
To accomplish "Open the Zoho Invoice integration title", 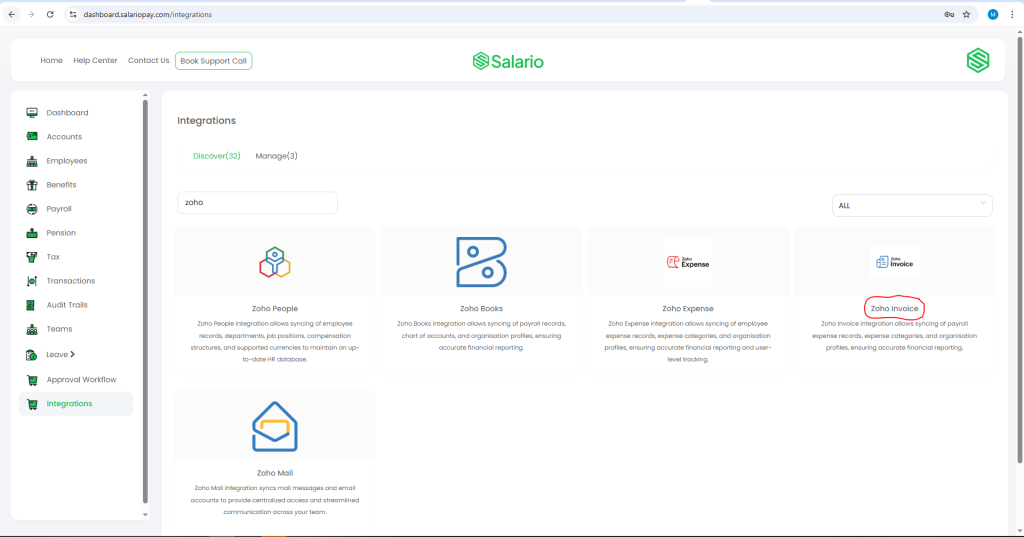I will tap(894, 308).
